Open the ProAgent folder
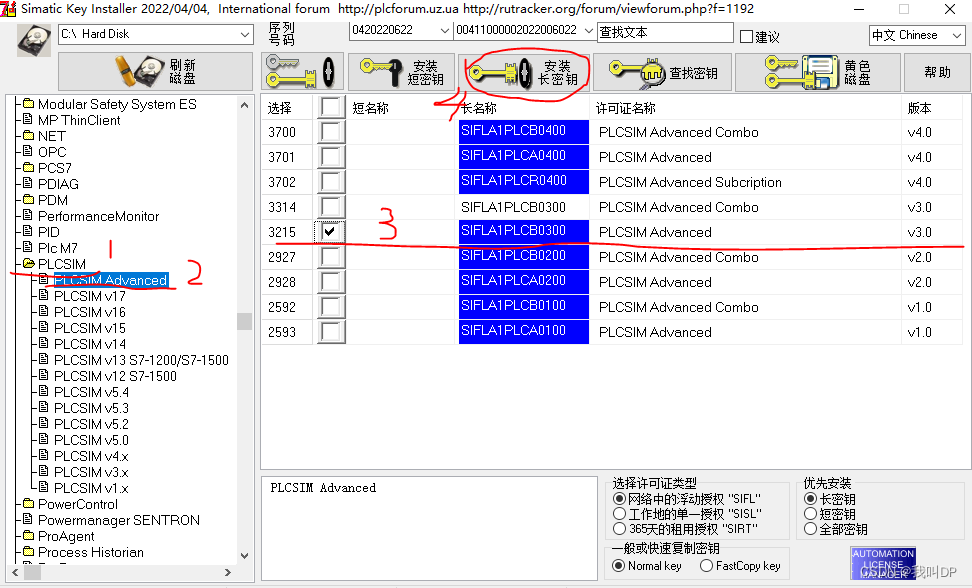The width and height of the screenshot is (972, 588). [66, 537]
